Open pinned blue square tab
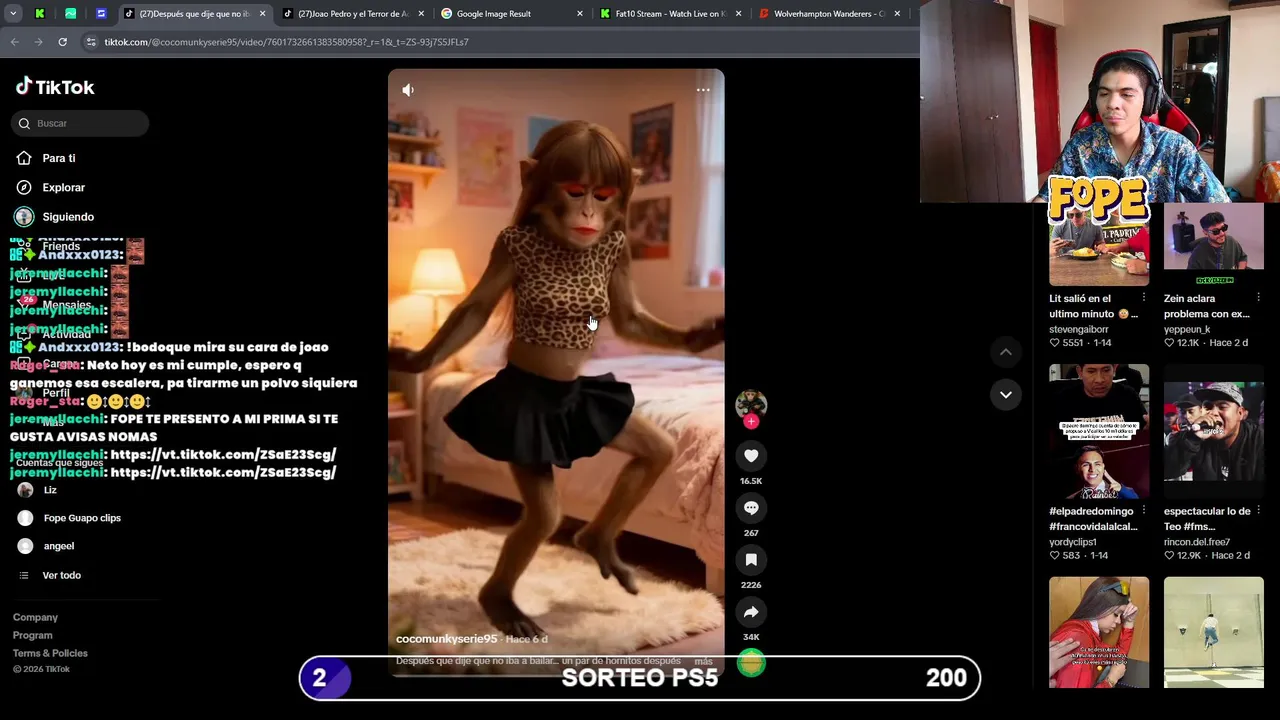This screenshot has width=1280, height=720. (x=101, y=14)
